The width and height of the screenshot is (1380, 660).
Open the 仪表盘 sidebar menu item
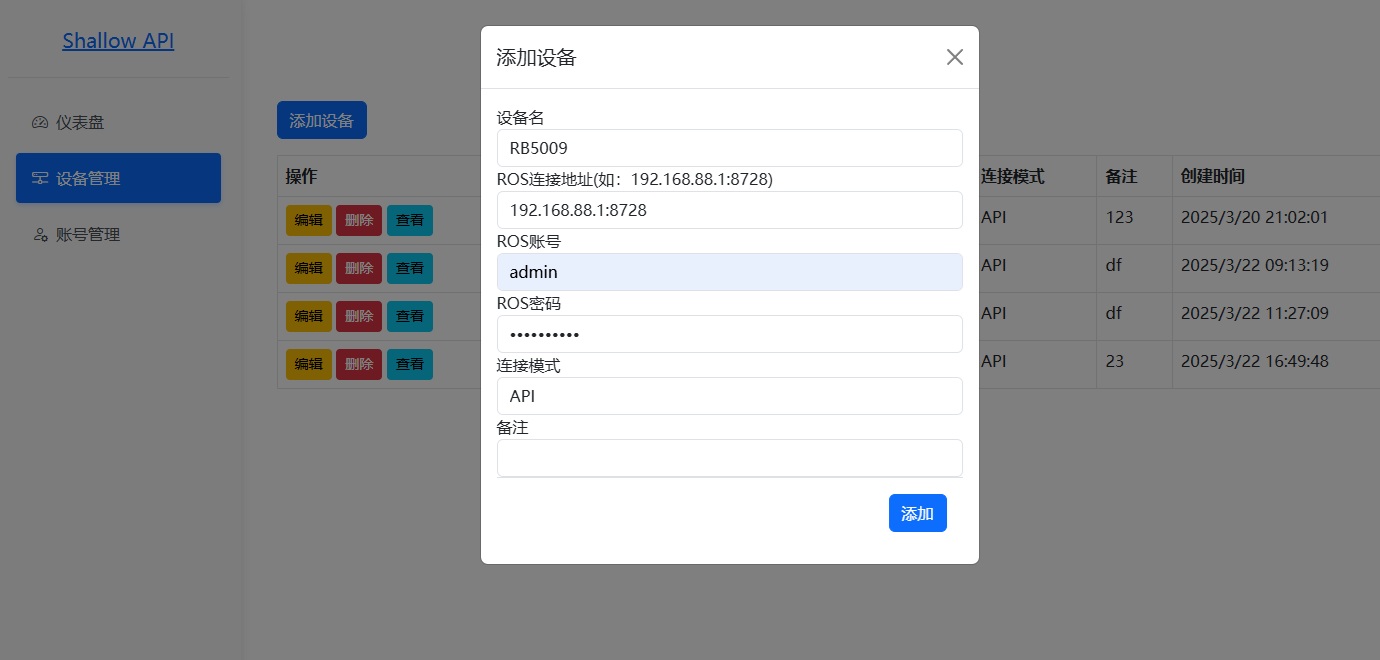118,122
